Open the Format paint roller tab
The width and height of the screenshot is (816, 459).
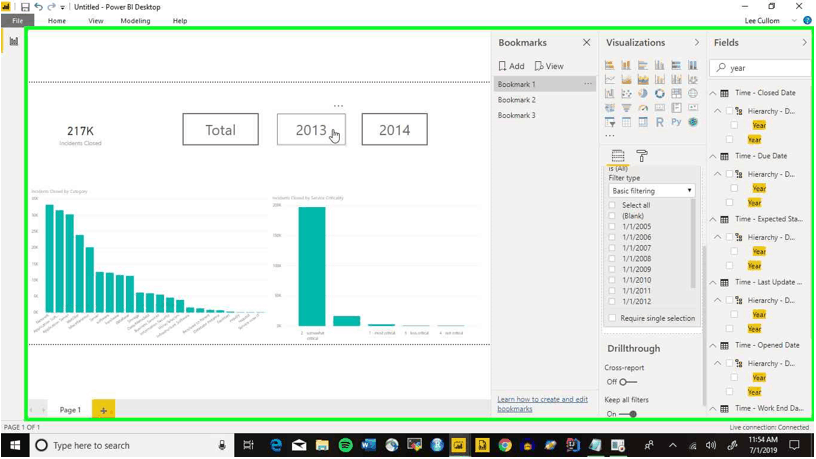642,156
